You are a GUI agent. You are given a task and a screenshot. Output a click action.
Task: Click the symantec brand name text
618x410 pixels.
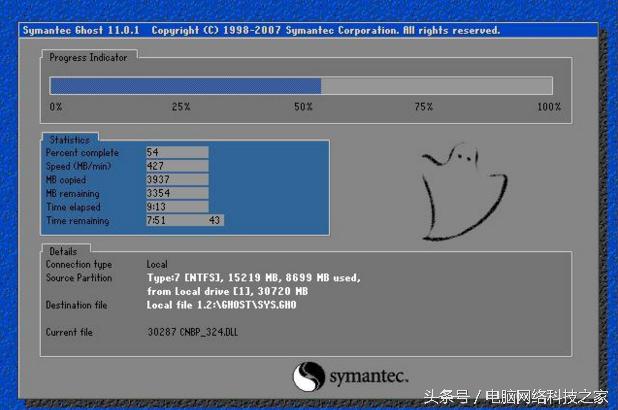click(x=369, y=376)
